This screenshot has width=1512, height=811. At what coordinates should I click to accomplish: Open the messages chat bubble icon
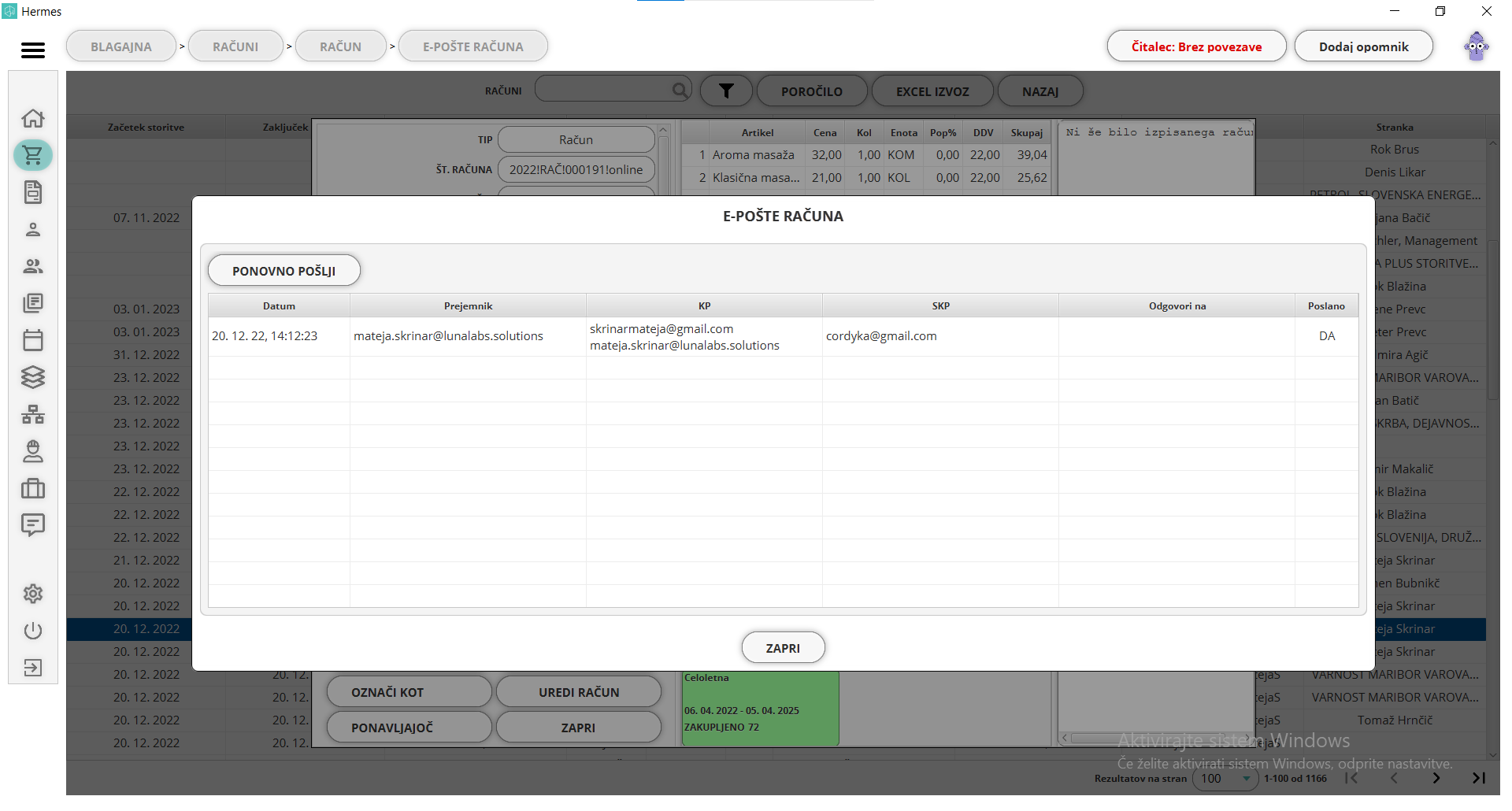coord(33,525)
